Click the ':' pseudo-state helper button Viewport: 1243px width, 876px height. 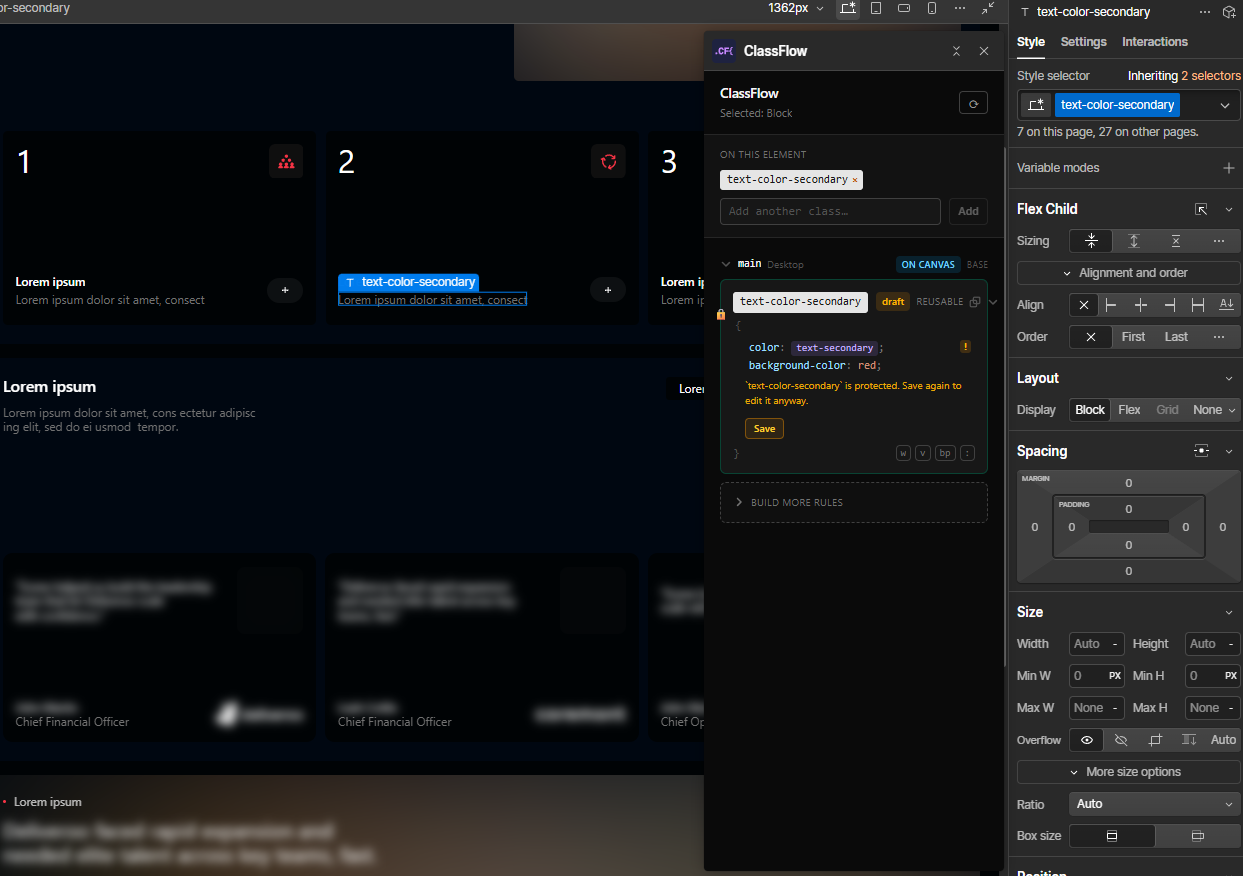tap(967, 453)
